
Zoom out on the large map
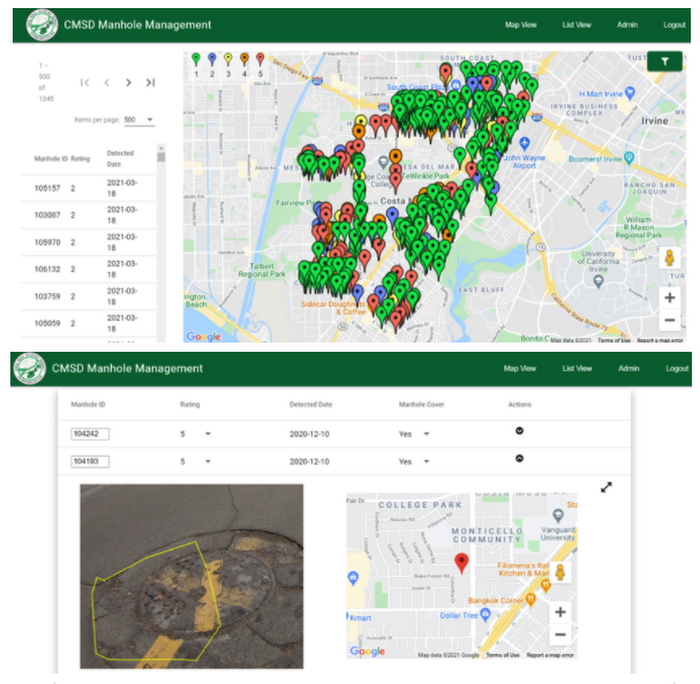[669, 320]
